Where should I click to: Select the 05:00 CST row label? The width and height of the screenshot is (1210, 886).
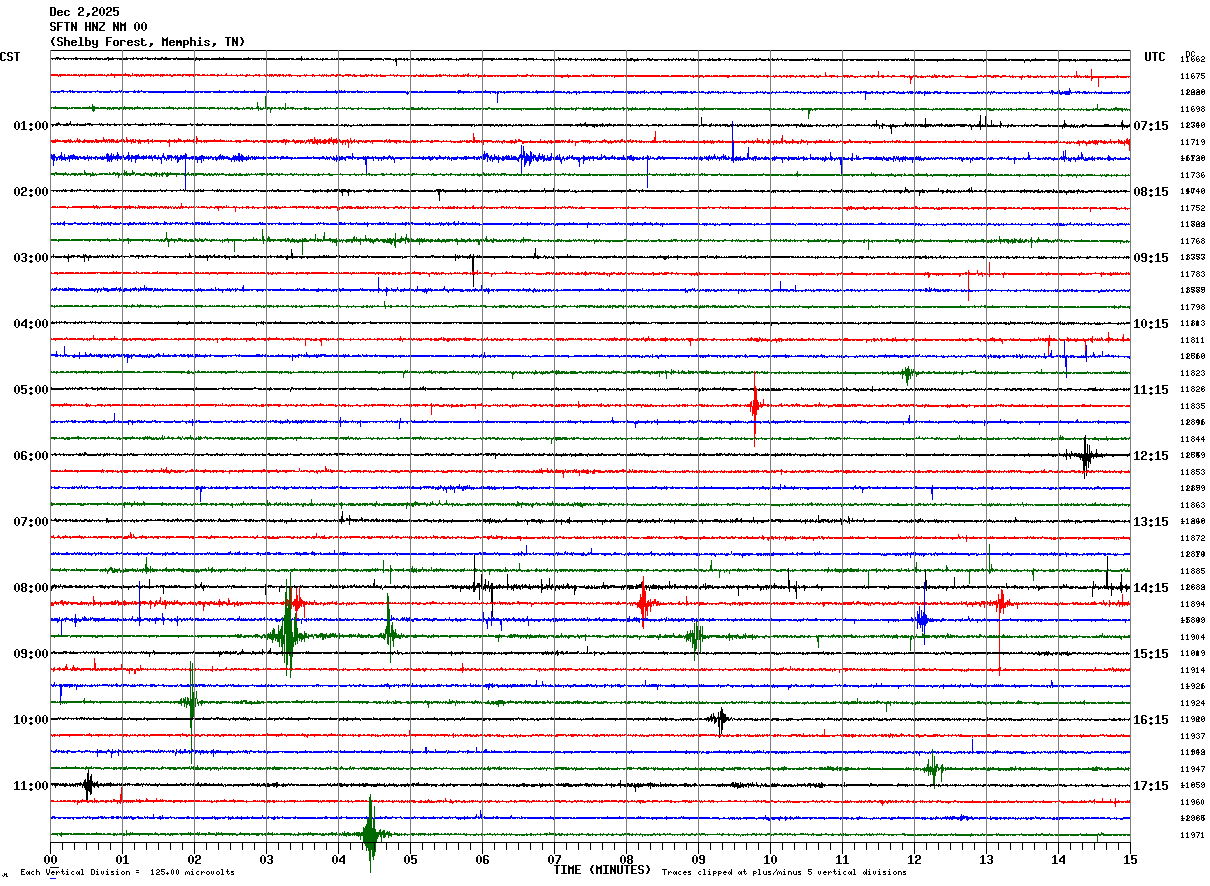[x=31, y=390]
